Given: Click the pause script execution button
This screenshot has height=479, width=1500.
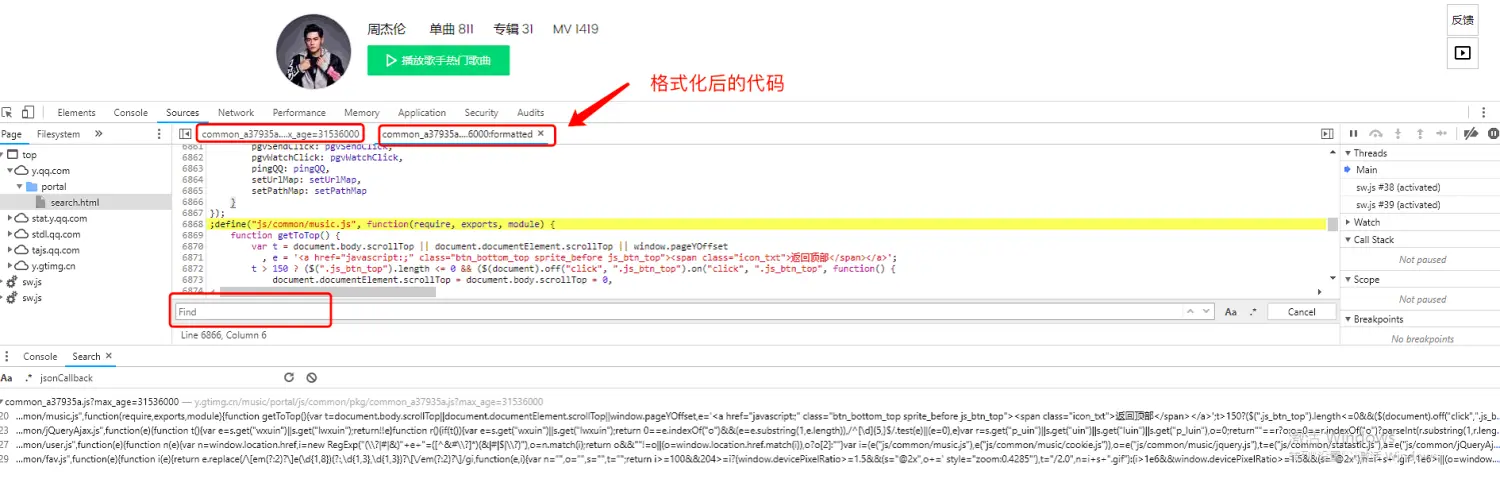Looking at the screenshot, I should coord(1354,133).
